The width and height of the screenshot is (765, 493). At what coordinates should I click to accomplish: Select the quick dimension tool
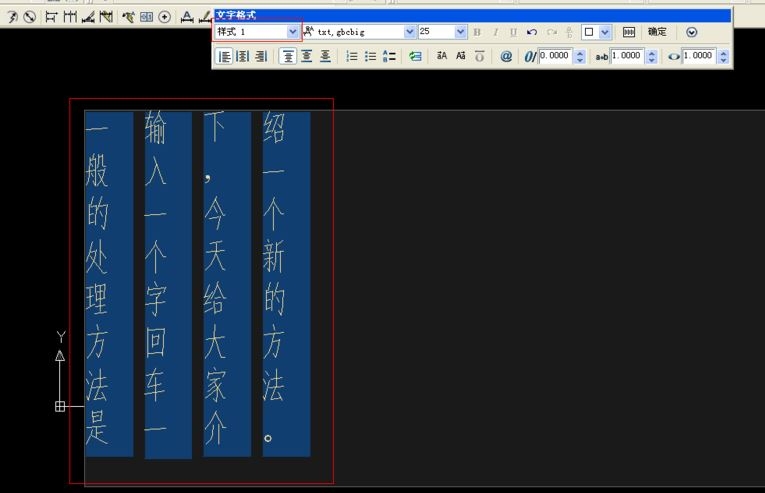[x=106, y=17]
